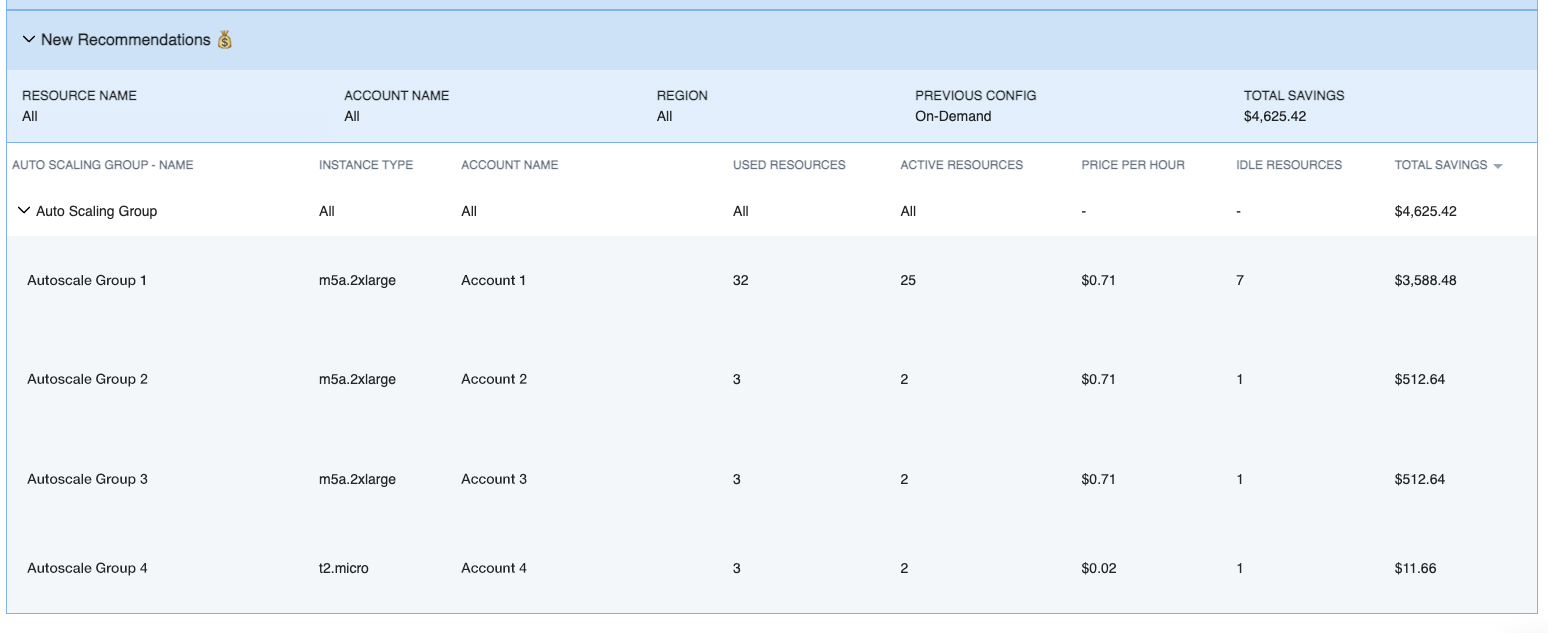Click the Auto Scaling Group - Name column header
The image size is (1548, 633).
(x=103, y=165)
